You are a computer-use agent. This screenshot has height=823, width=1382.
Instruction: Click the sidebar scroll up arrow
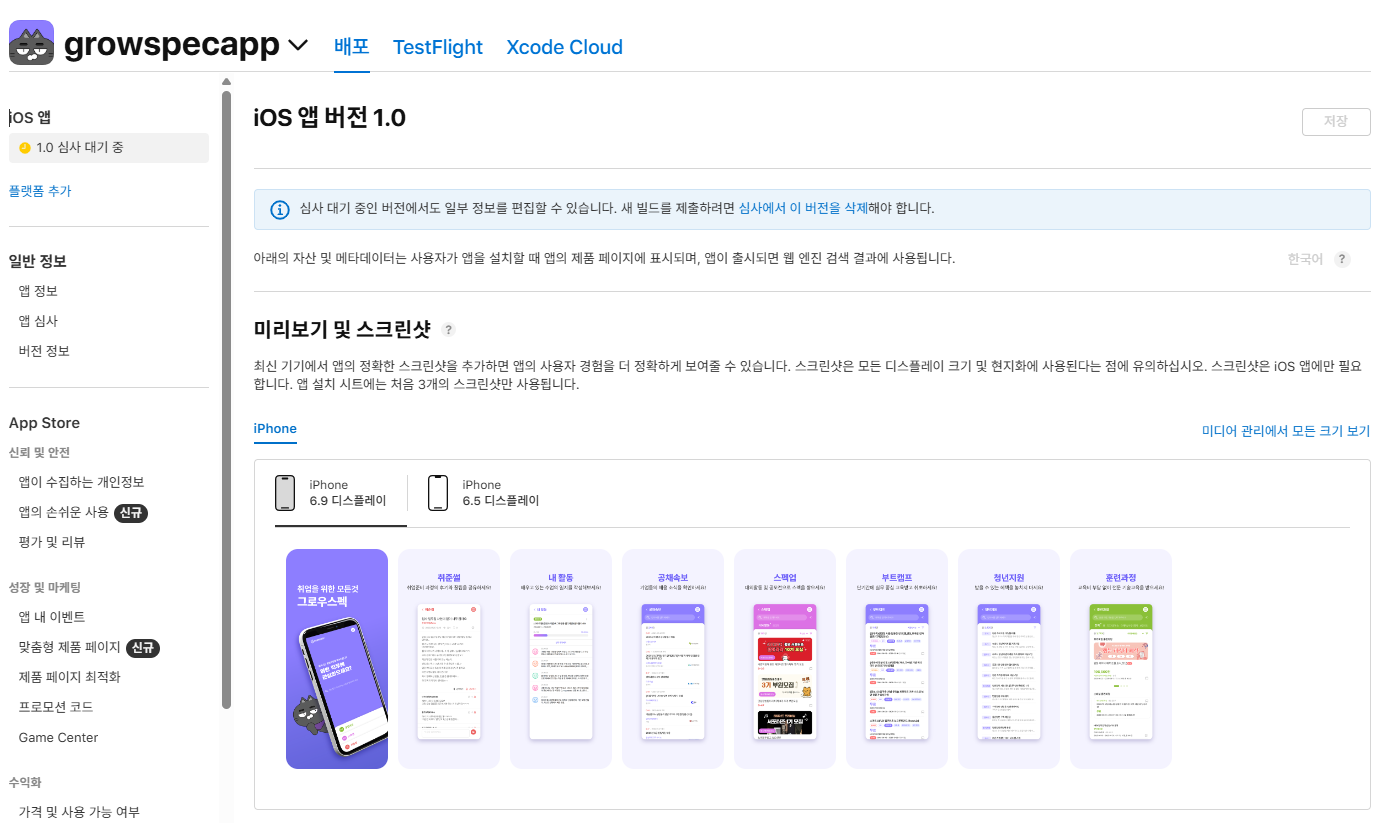(x=226, y=81)
